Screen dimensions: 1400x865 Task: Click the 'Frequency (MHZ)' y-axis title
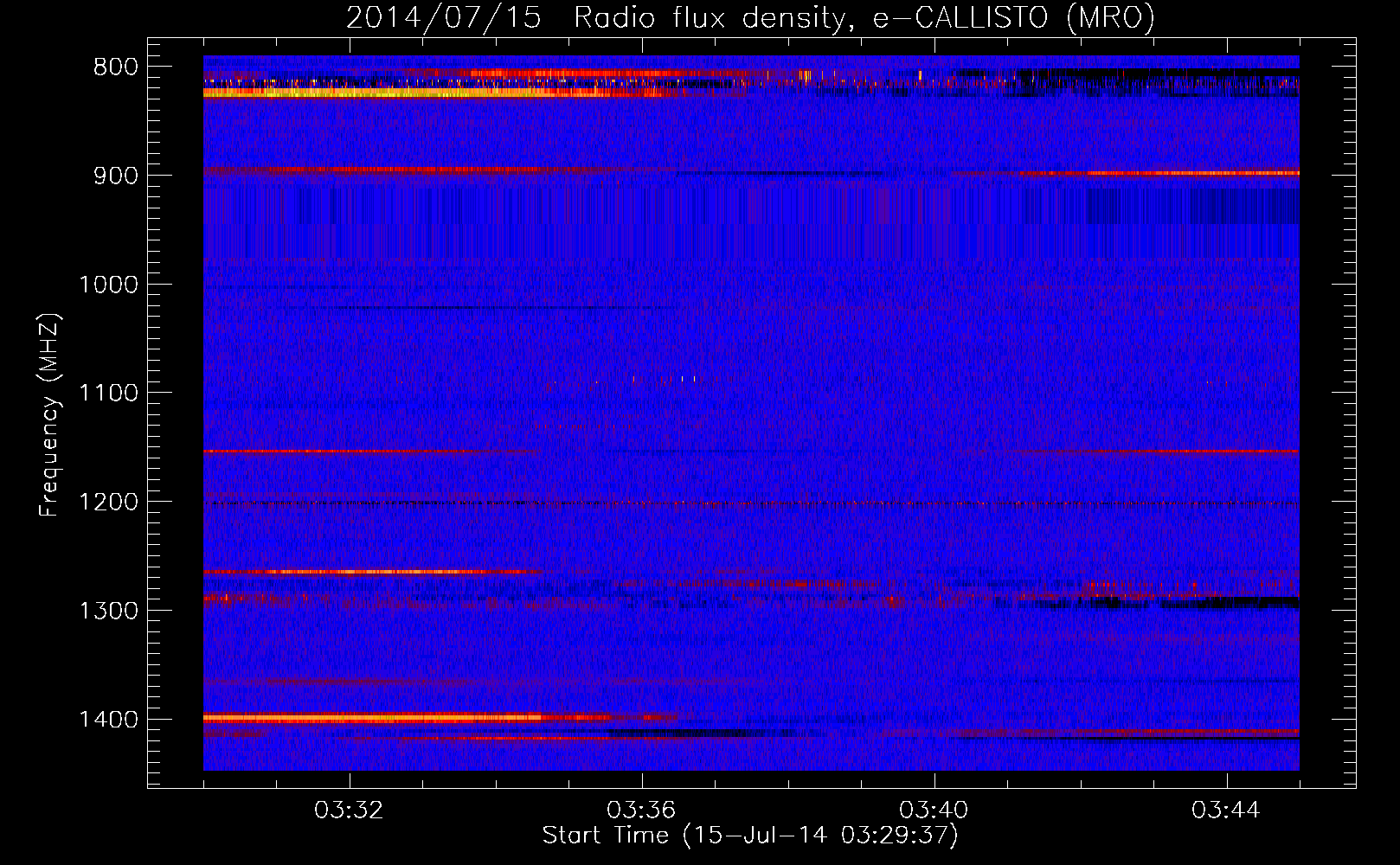point(50,414)
